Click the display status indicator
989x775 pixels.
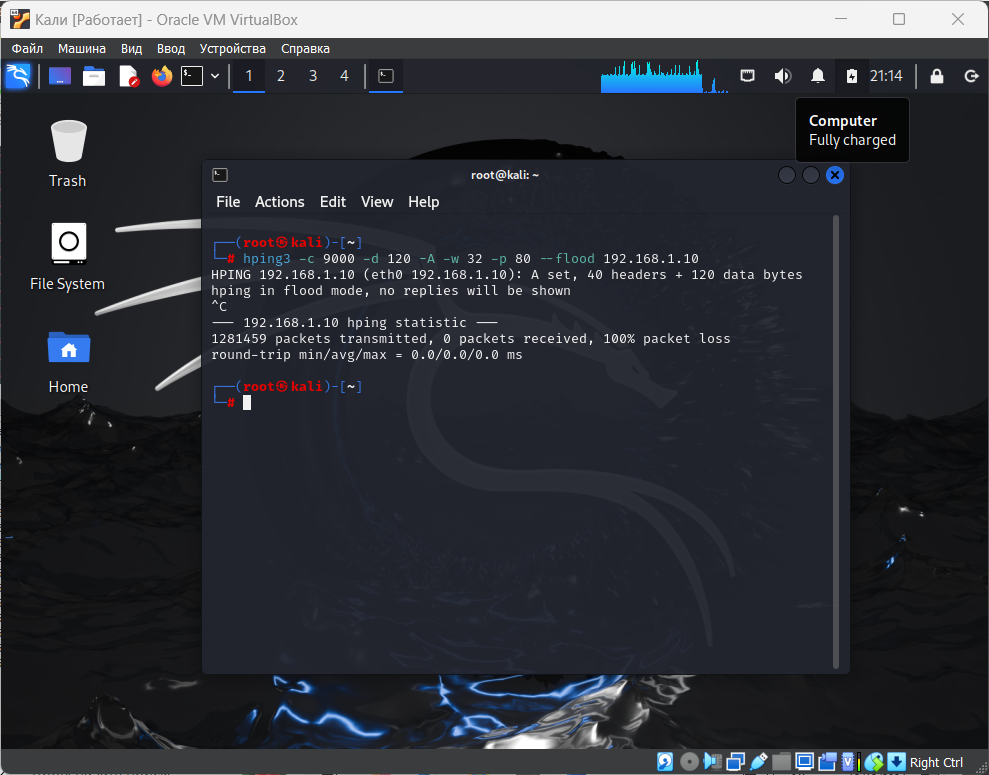click(x=804, y=762)
